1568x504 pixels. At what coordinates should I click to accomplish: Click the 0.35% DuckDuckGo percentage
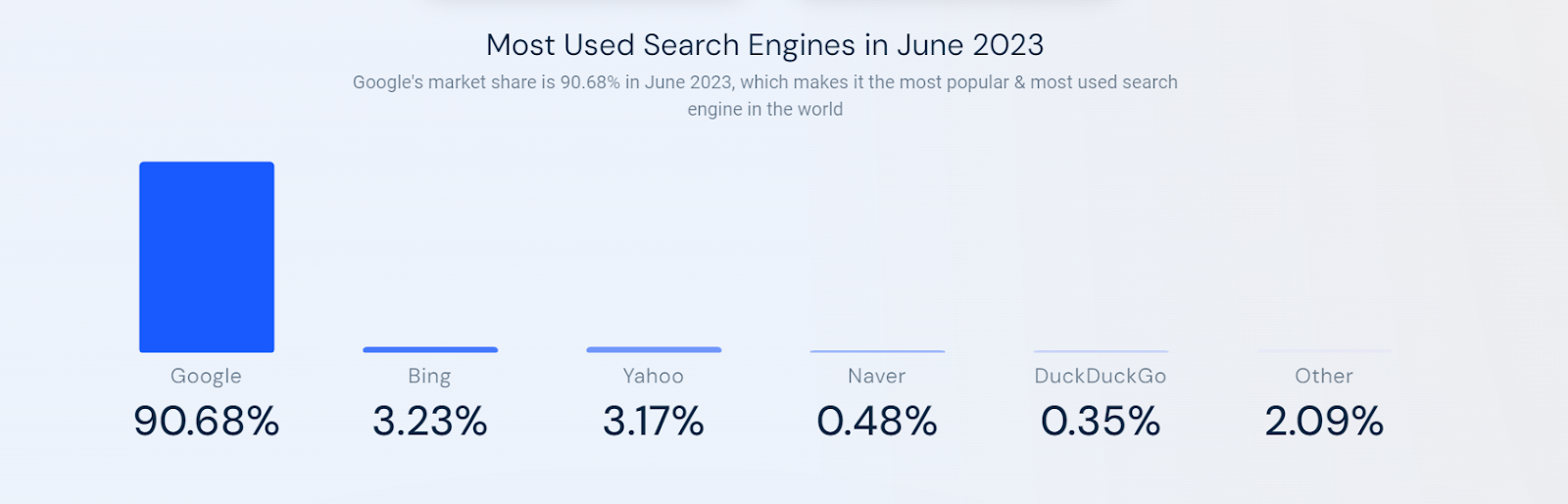click(x=1101, y=422)
